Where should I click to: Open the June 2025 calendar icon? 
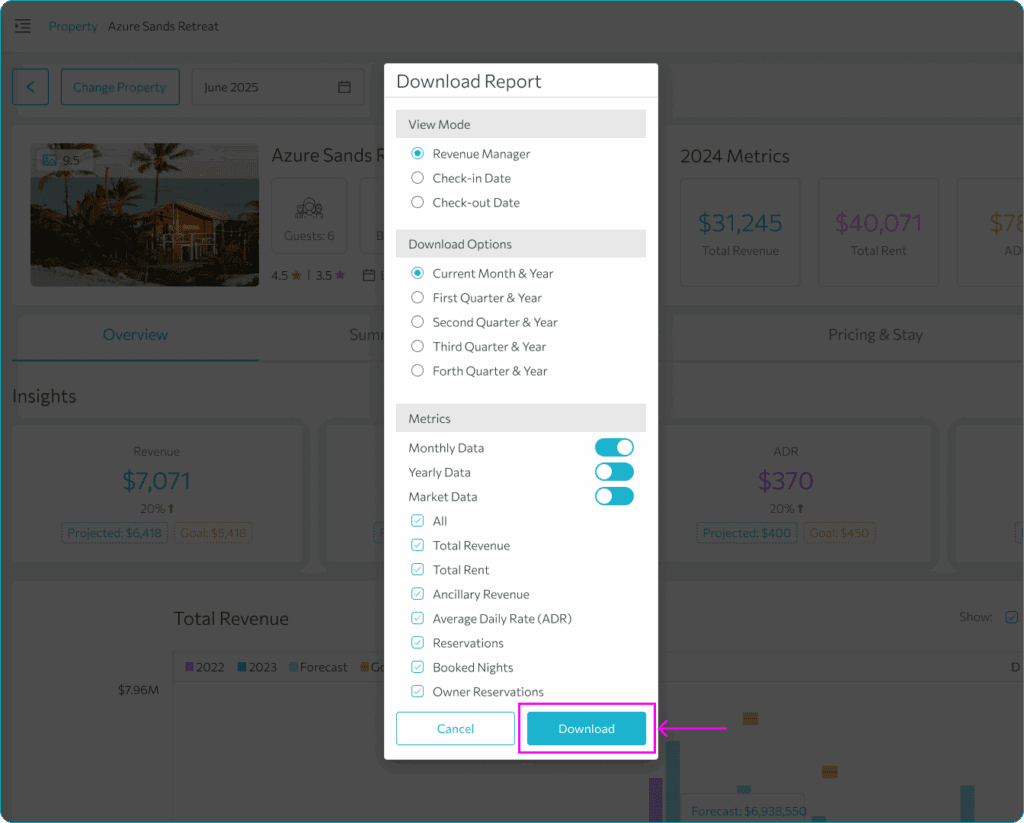344,87
